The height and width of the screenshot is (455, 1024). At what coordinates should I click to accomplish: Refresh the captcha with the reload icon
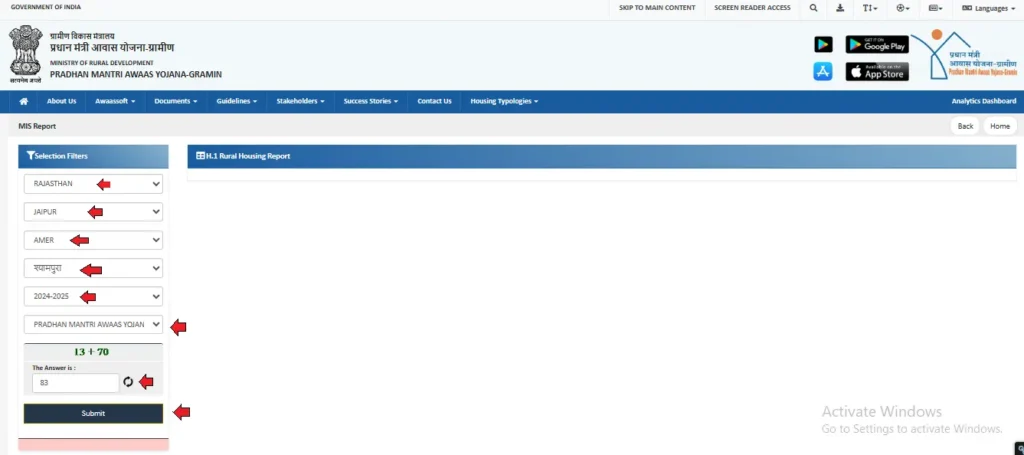(x=128, y=382)
